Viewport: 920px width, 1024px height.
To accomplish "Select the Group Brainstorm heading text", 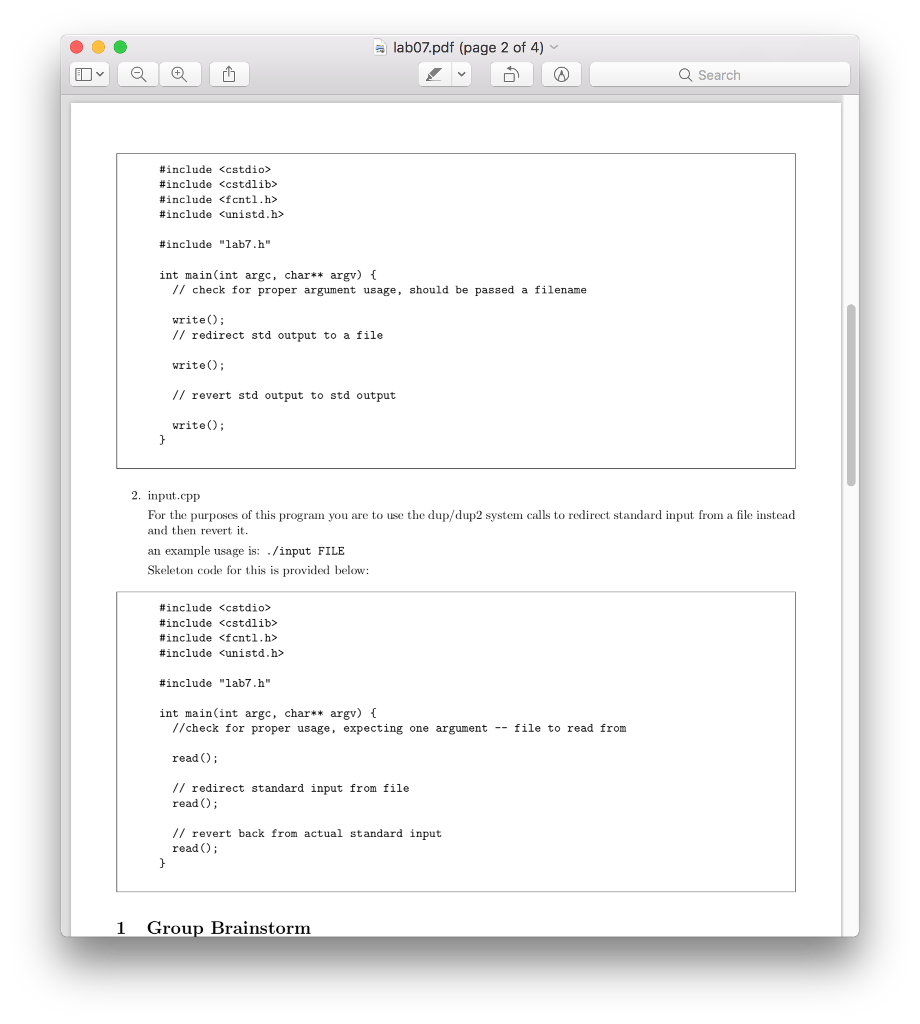I will [x=228, y=927].
